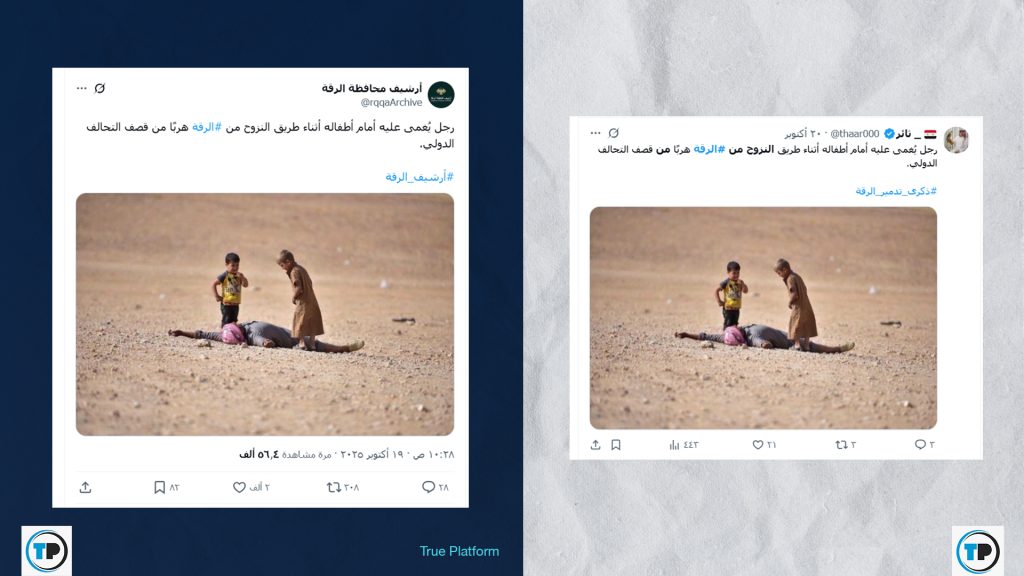Open more options on thaar000 tweet
The image size is (1024, 576).
pos(596,133)
